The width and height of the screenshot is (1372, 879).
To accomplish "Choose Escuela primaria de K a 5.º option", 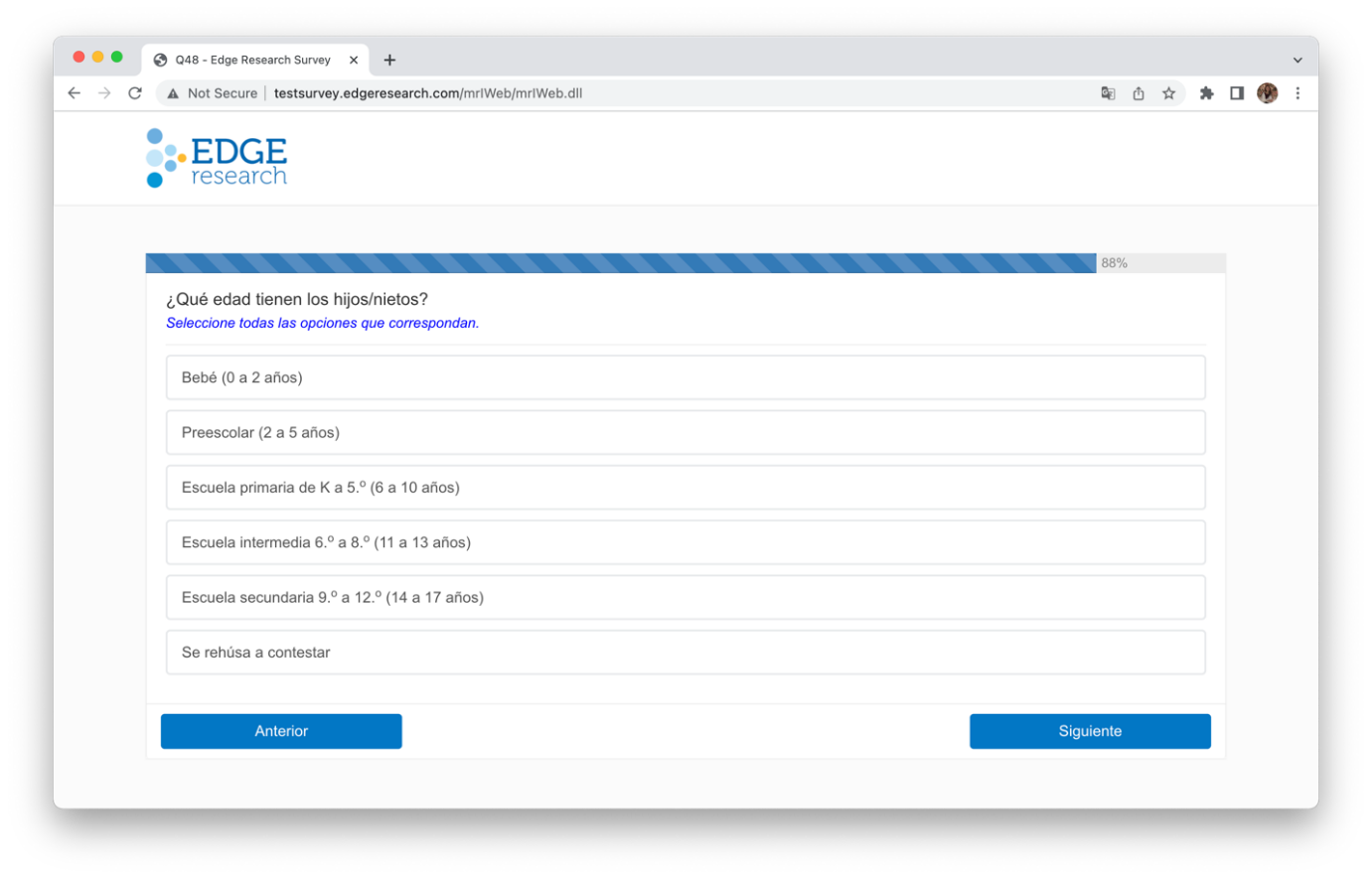I will pos(686,488).
